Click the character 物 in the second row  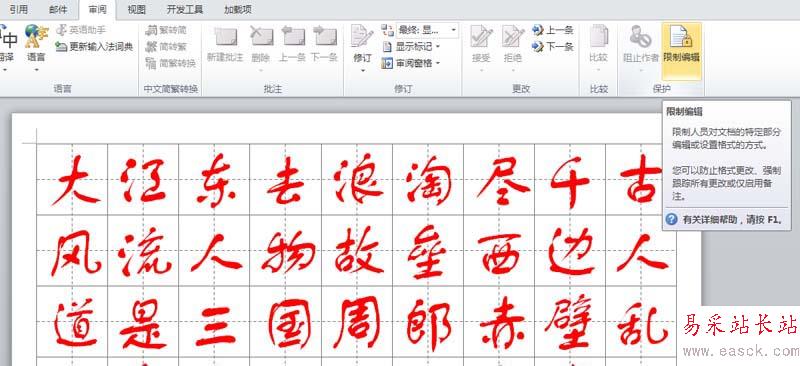289,251
